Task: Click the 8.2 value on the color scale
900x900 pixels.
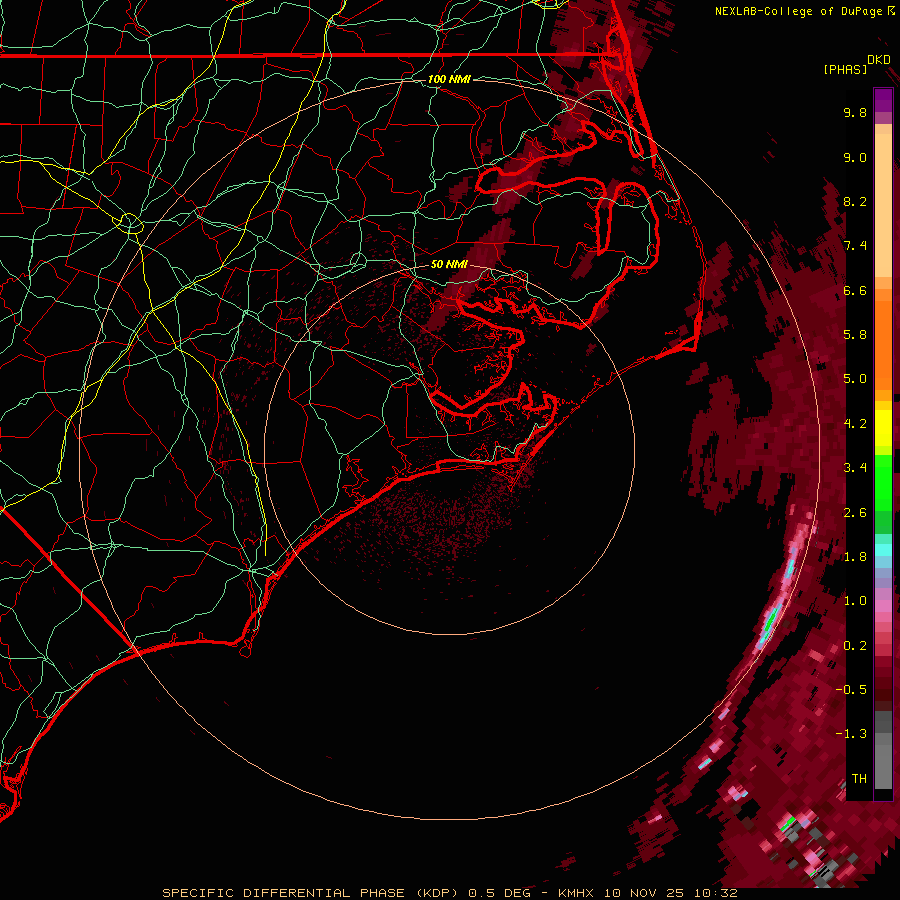Action: tap(855, 201)
